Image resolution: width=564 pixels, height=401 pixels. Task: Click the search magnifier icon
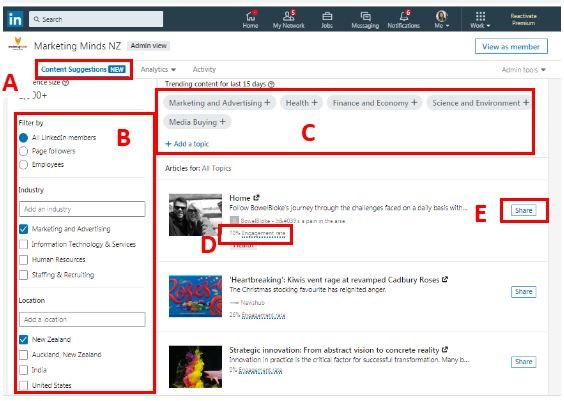pyautogui.click(x=36, y=19)
